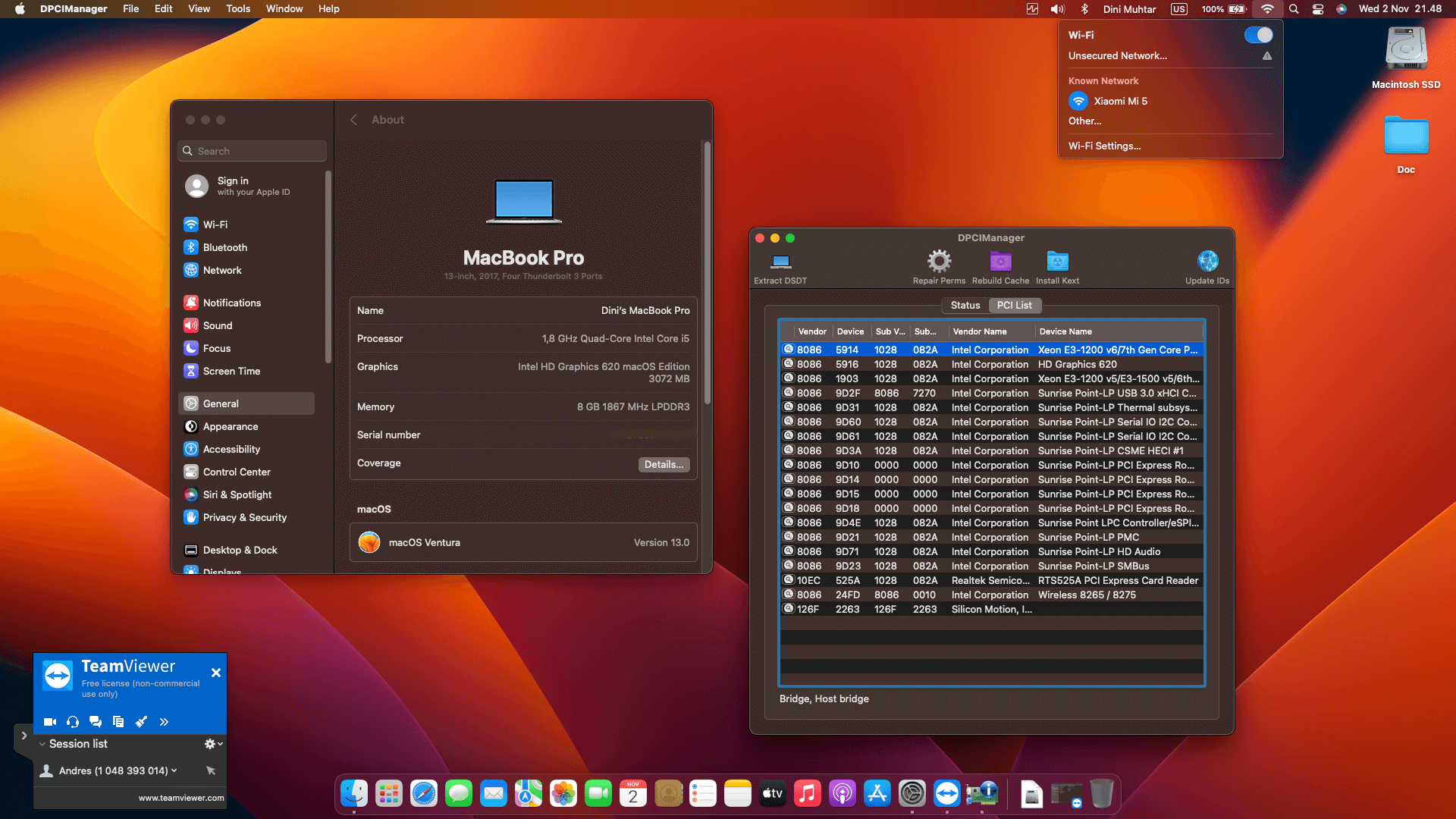
Task: Switch to the Status tab in DPCIManager
Action: pos(965,305)
